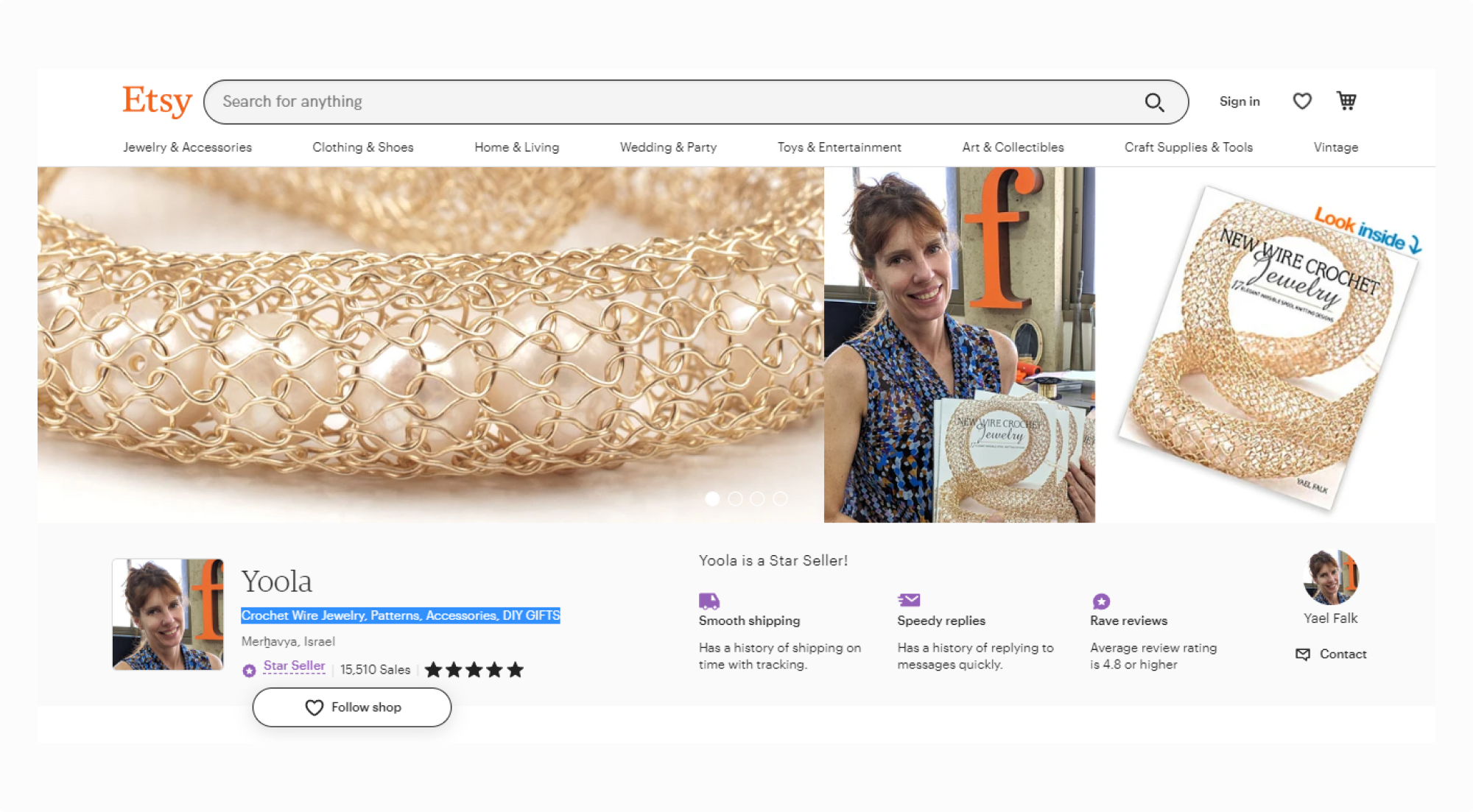1473x812 pixels.
Task: Click the Smooth shipping truck icon
Action: pos(709,601)
